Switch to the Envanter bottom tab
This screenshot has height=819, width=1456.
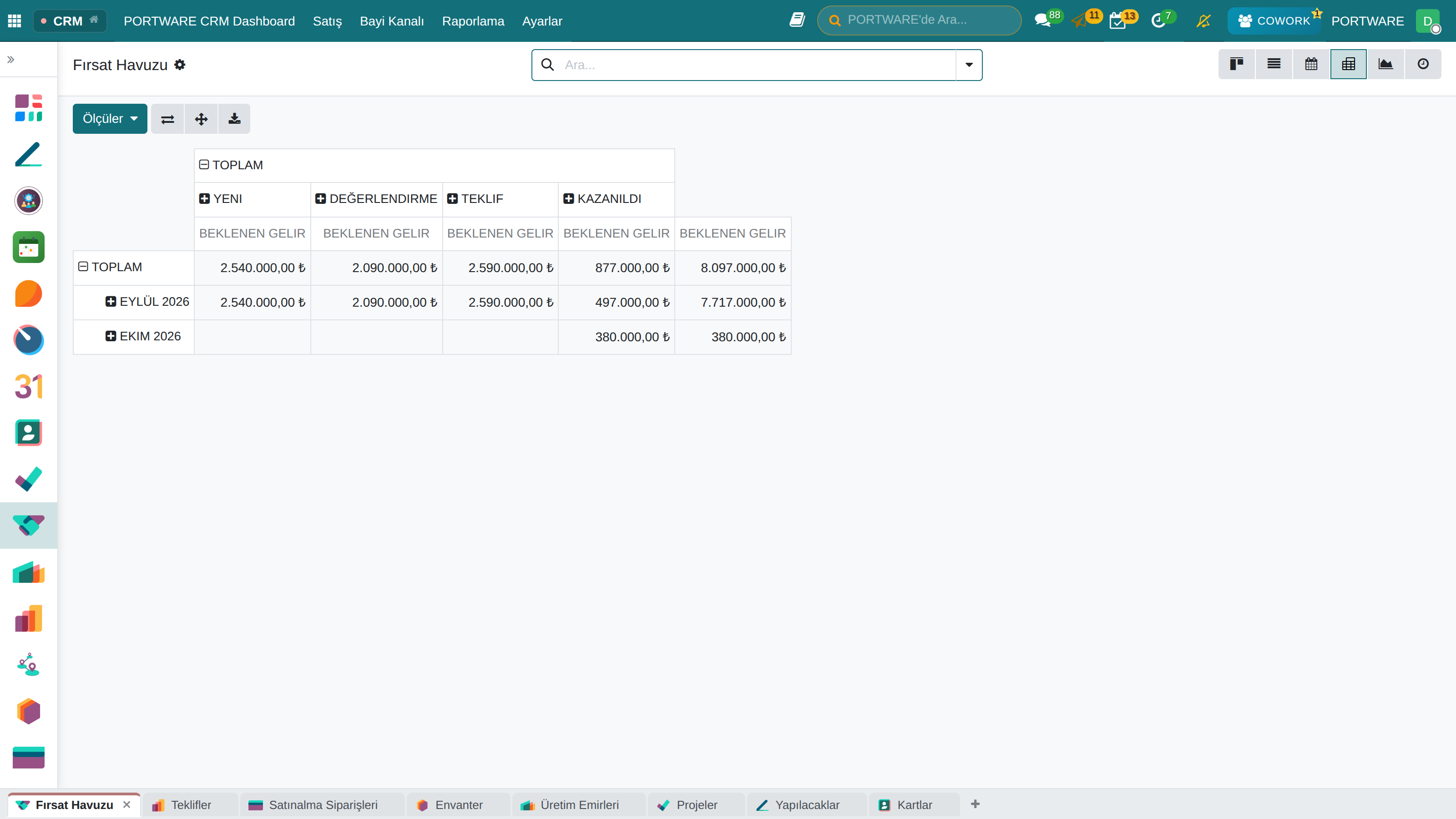click(x=458, y=805)
